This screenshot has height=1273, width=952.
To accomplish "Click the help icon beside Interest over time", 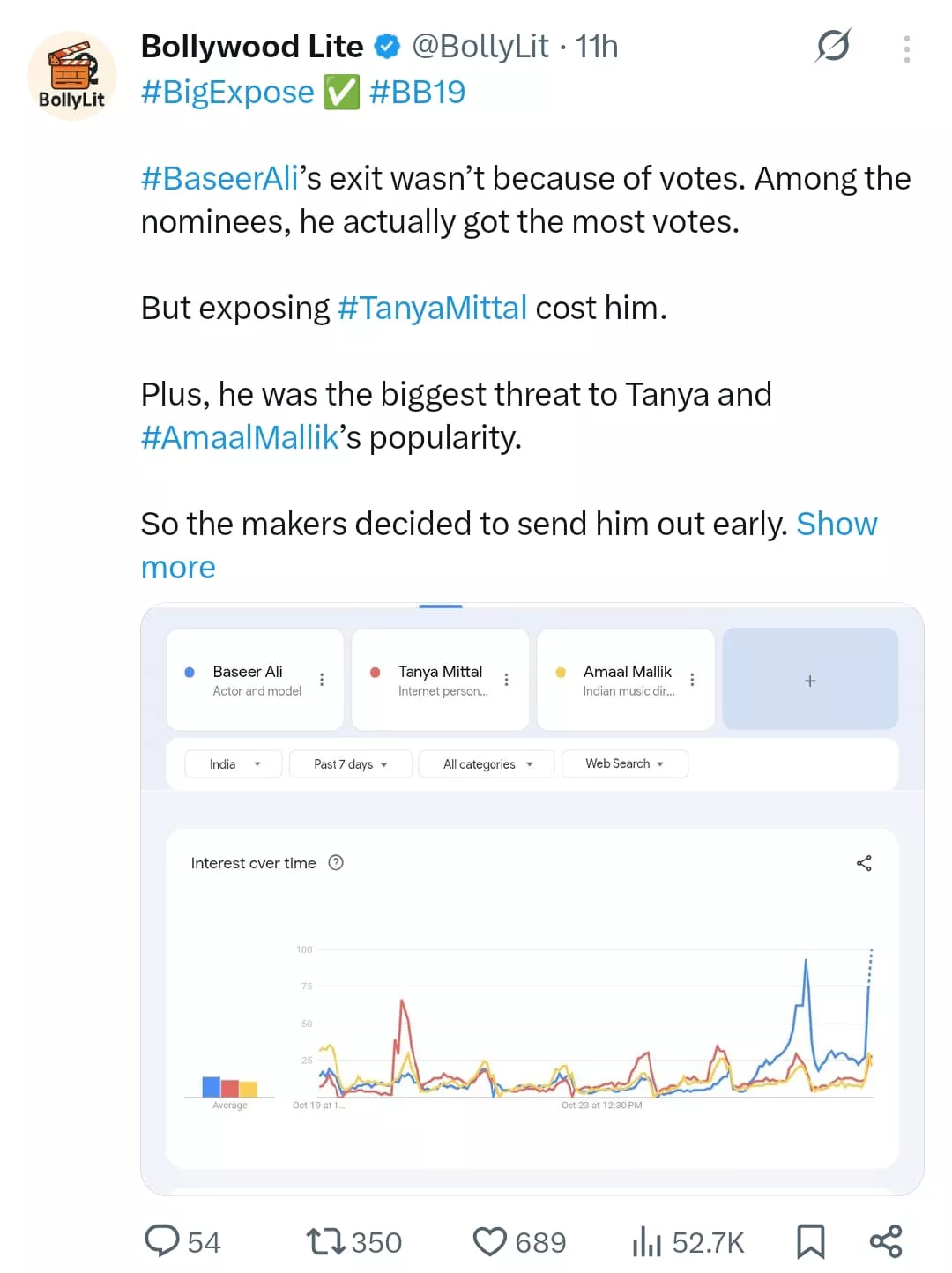I will click(x=336, y=863).
